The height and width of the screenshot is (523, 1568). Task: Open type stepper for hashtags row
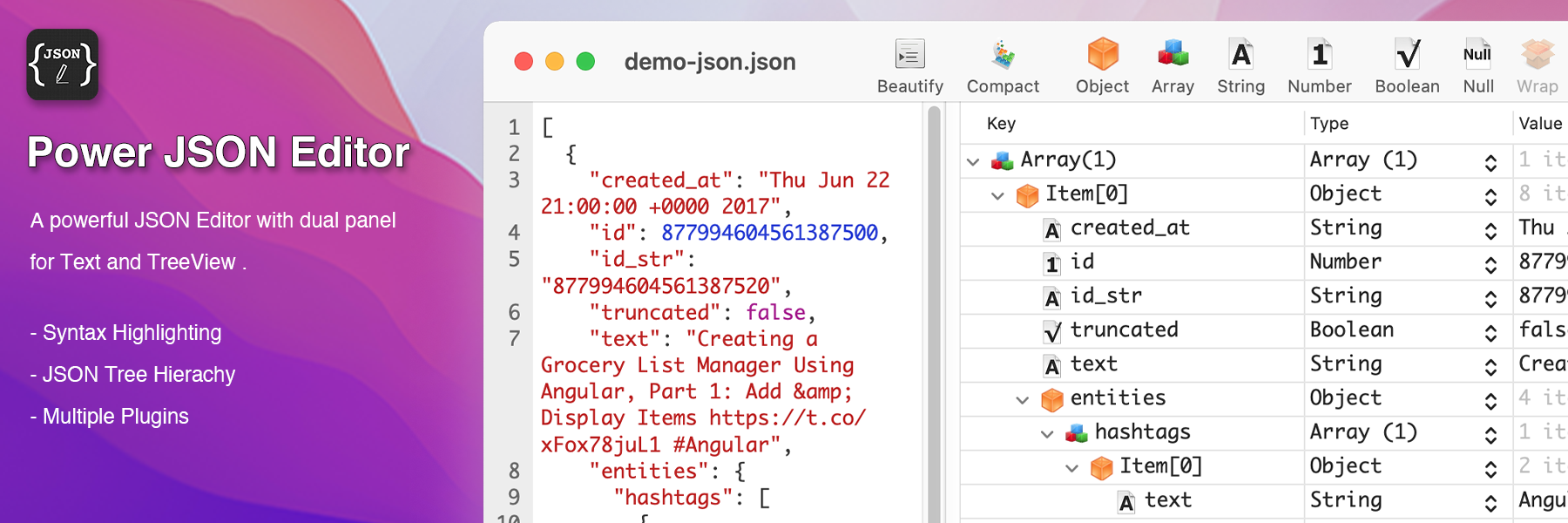coord(1490,434)
